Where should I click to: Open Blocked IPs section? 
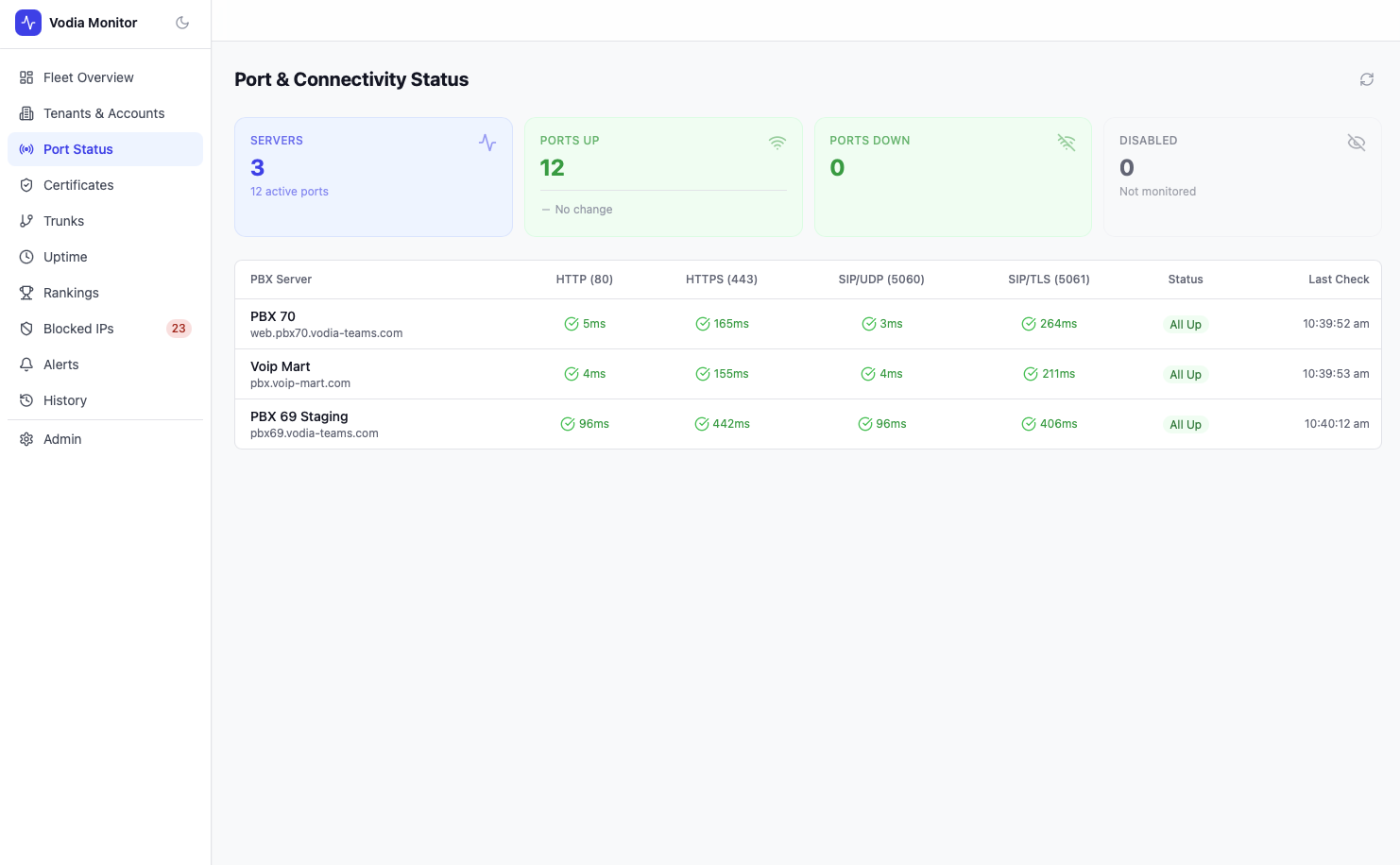coord(78,329)
